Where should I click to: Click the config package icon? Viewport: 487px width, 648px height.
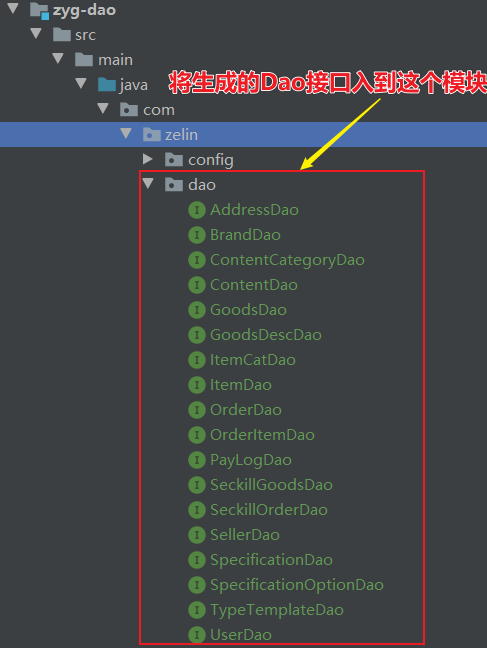[x=174, y=160]
